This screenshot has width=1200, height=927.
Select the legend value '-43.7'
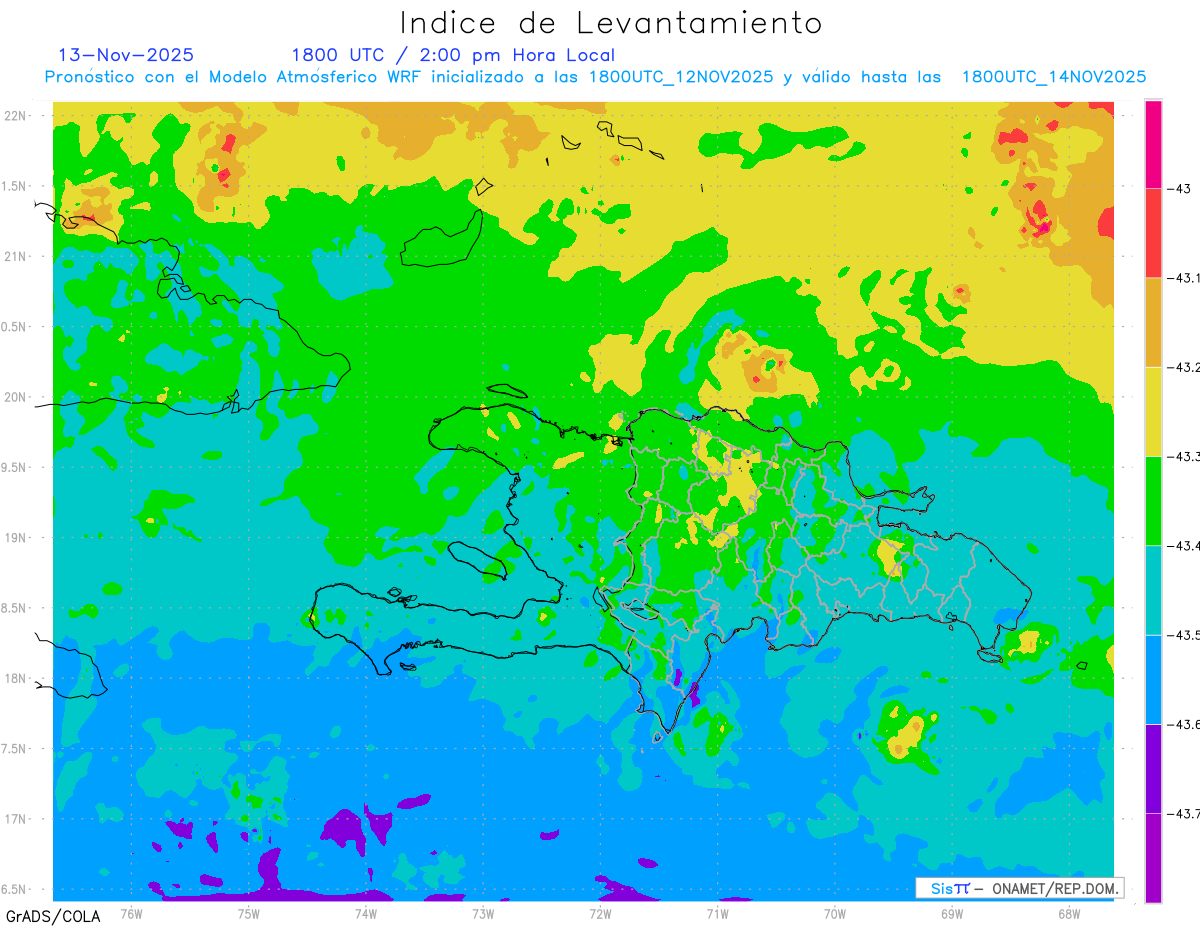[x=1182, y=813]
